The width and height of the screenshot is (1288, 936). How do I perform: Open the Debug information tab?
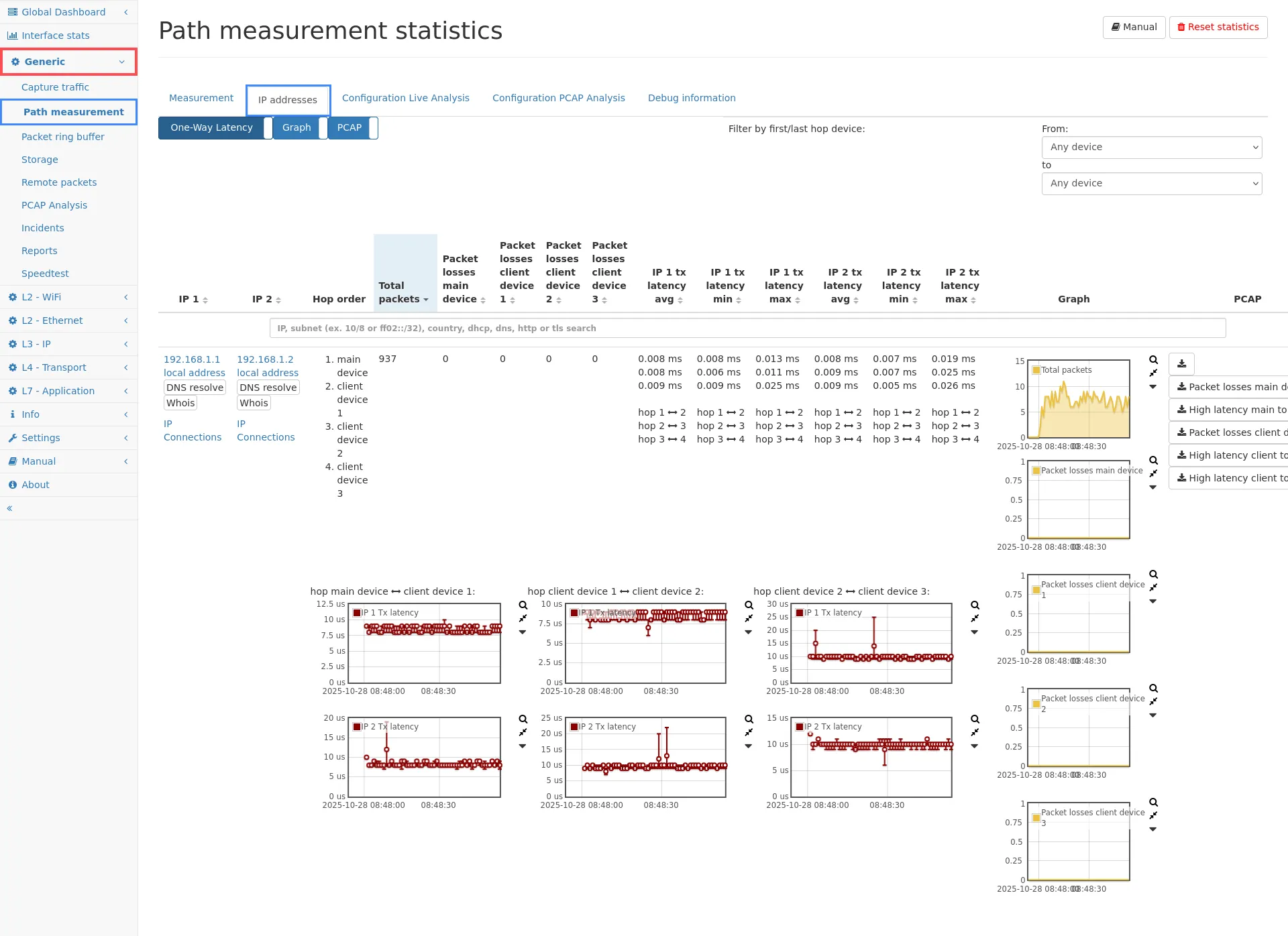coord(691,98)
